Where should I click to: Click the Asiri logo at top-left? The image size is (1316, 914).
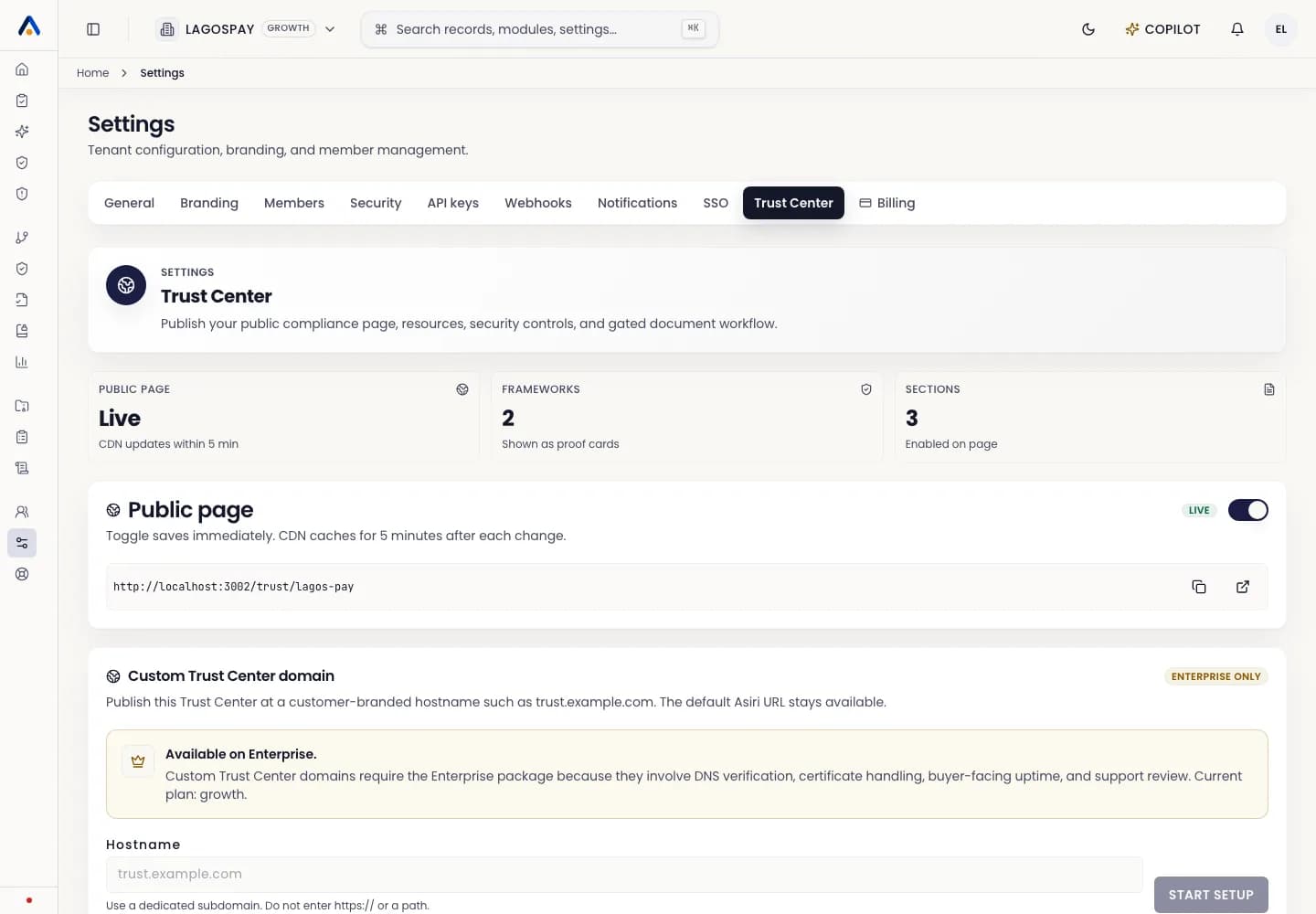tap(29, 27)
